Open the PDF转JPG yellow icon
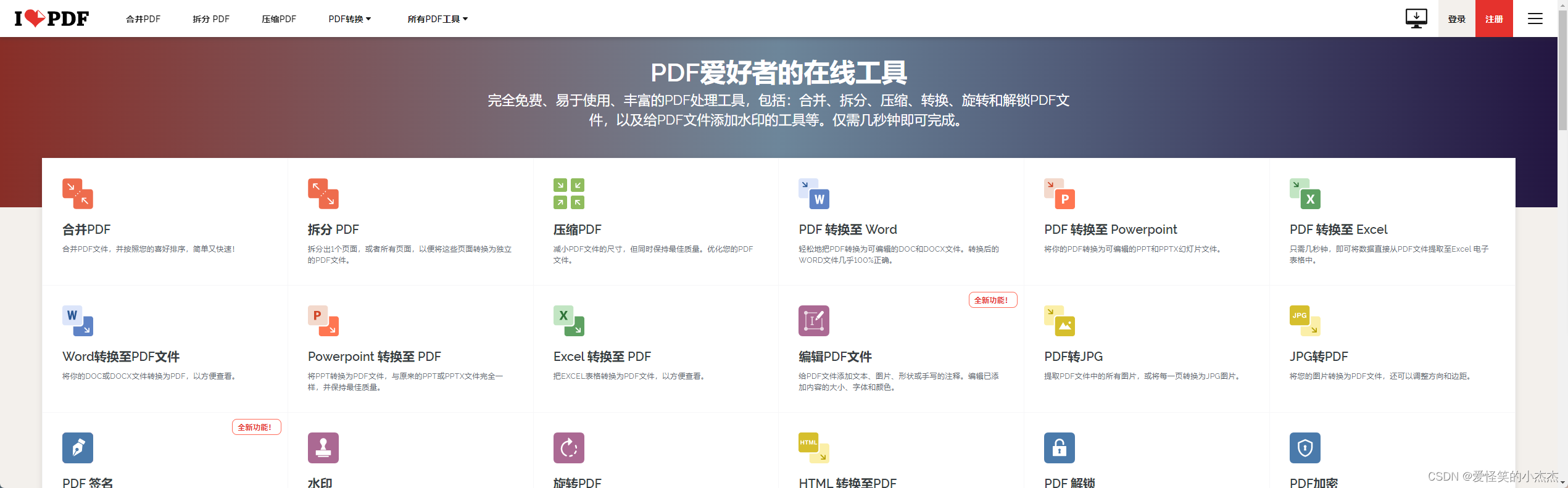The image size is (1568, 488). point(1060,321)
